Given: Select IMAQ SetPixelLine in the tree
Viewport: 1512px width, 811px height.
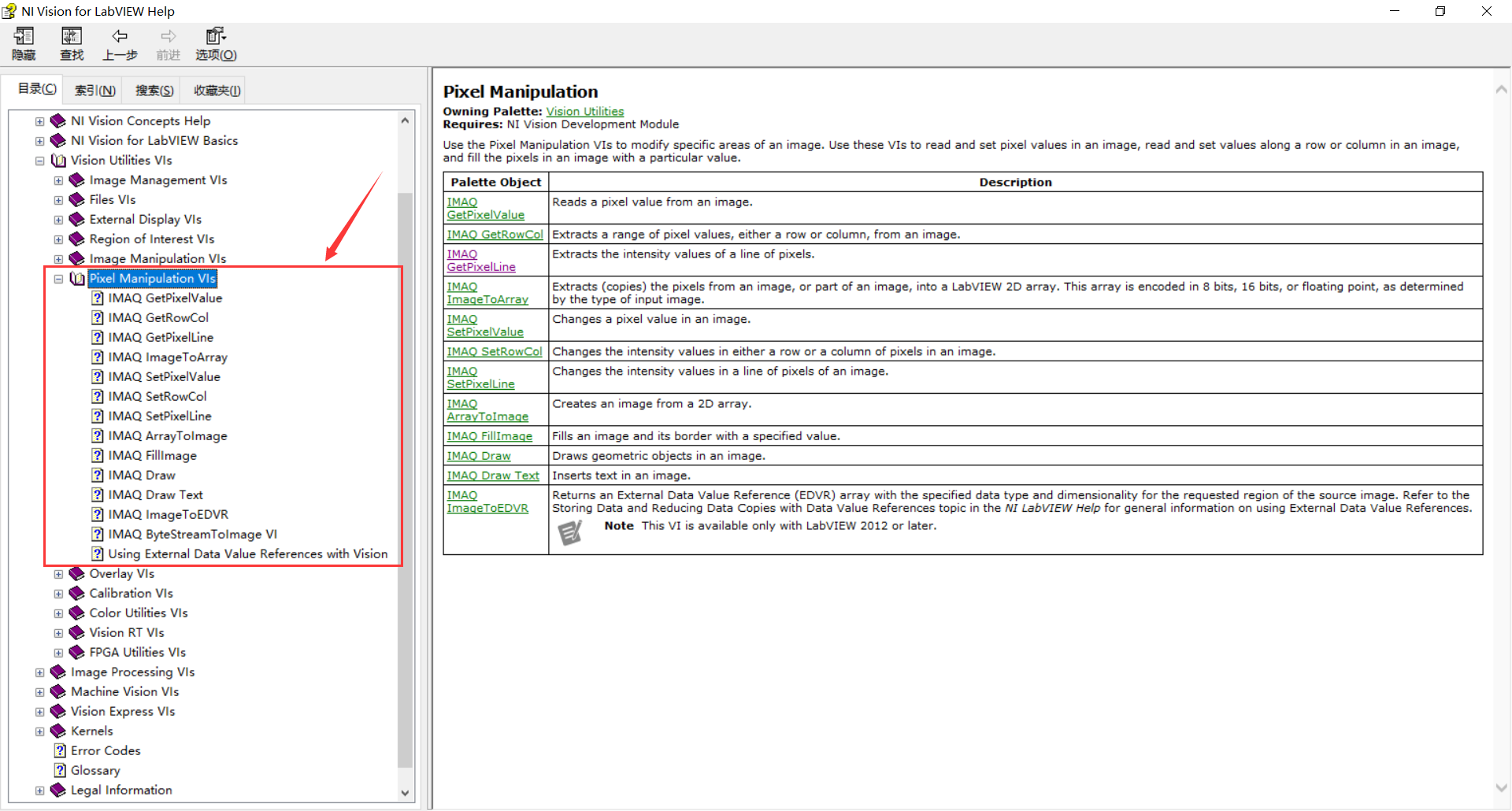Looking at the screenshot, I should 160,416.
